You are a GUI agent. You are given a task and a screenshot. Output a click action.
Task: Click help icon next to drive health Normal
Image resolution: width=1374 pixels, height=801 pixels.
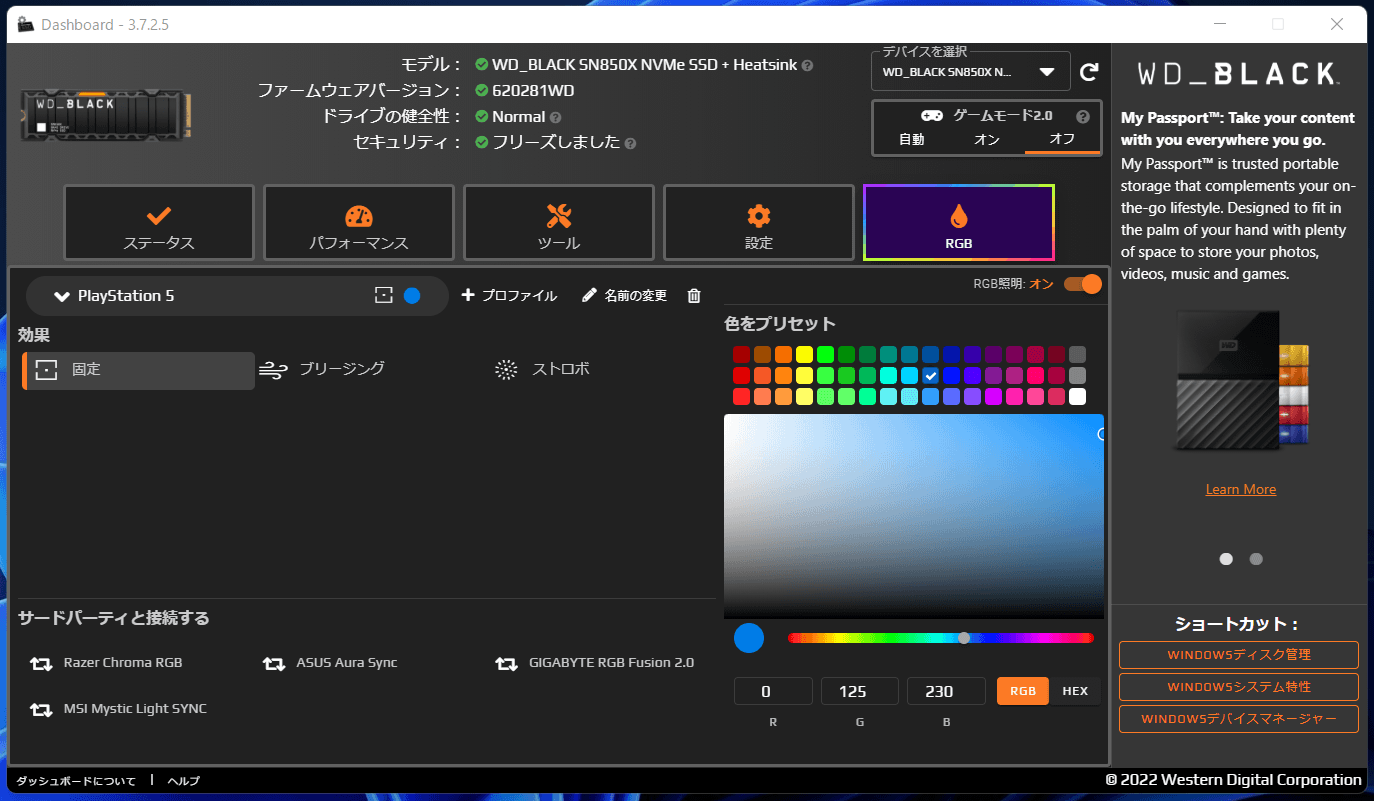point(554,117)
